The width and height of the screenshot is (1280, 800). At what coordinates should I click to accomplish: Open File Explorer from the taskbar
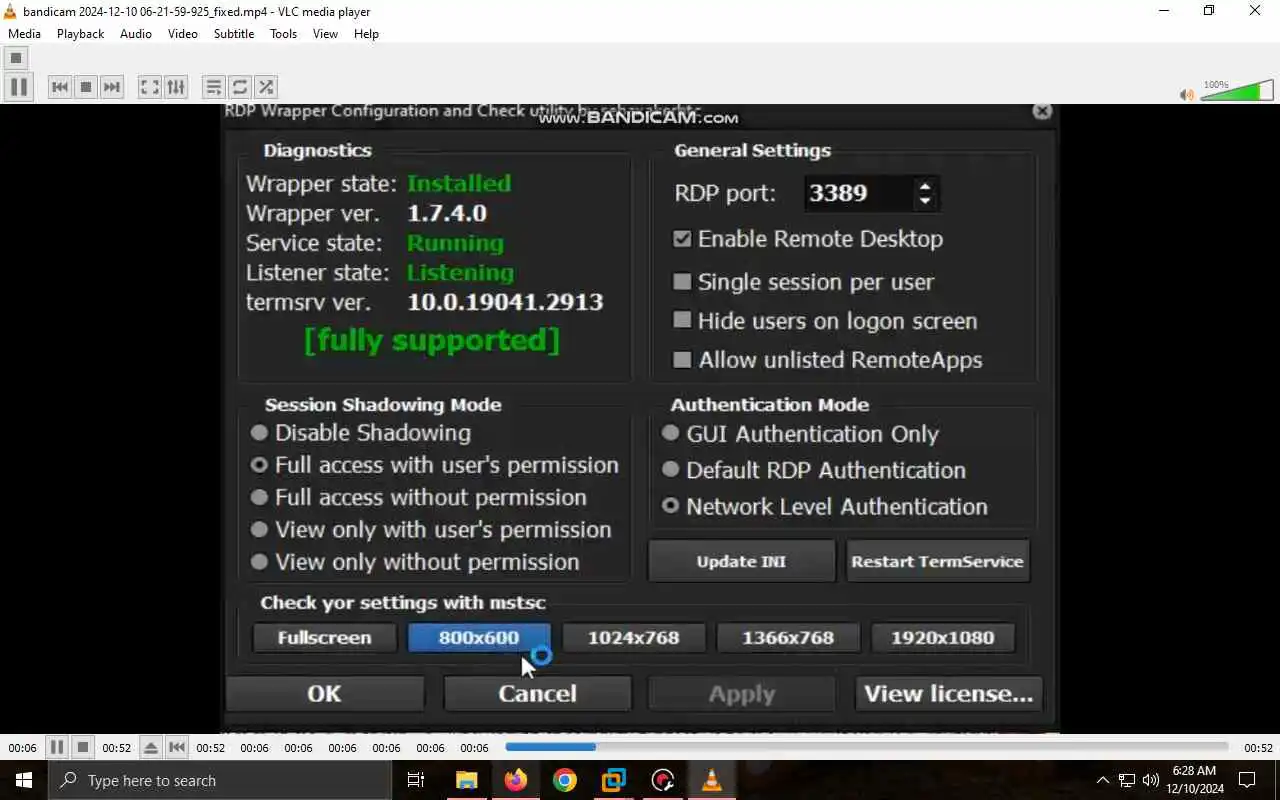[467, 780]
